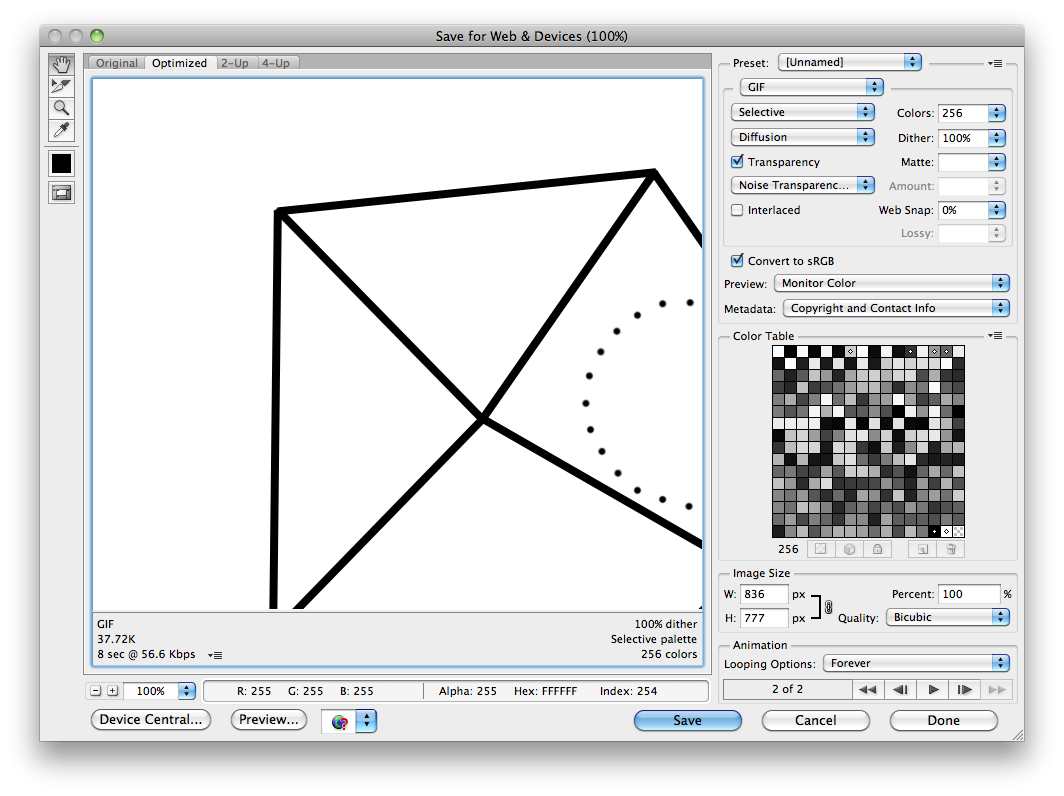Open the Selective color reduction dropdown
This screenshot has width=1064, height=796.
click(x=803, y=112)
